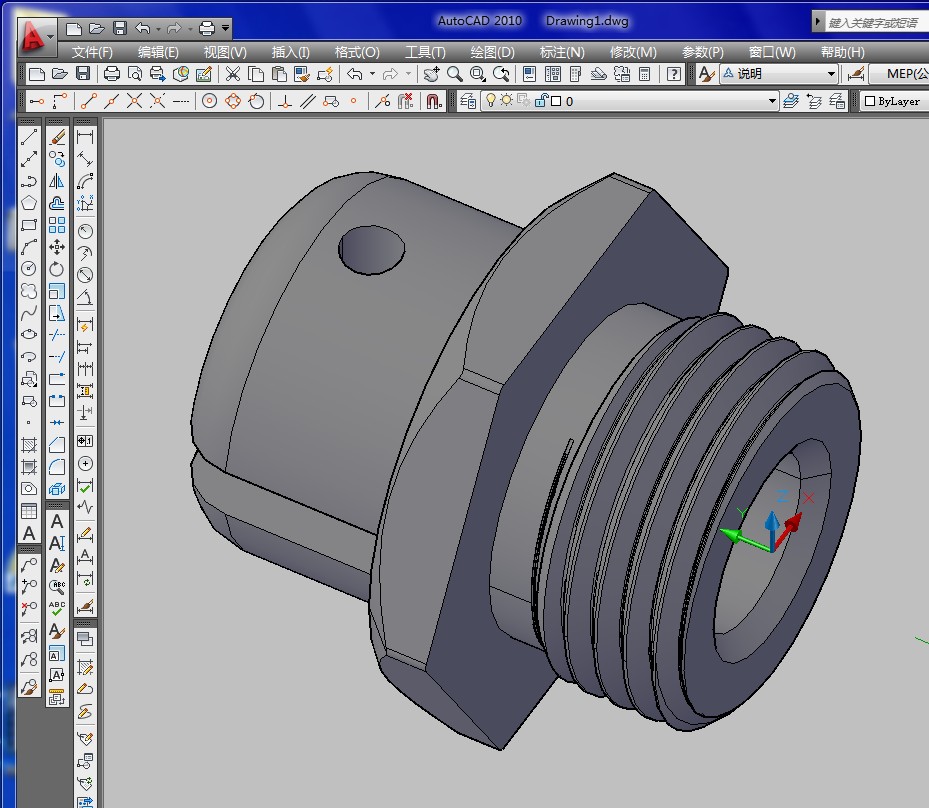Open the layer list dropdown
The width and height of the screenshot is (929, 808).
pyautogui.click(x=771, y=101)
